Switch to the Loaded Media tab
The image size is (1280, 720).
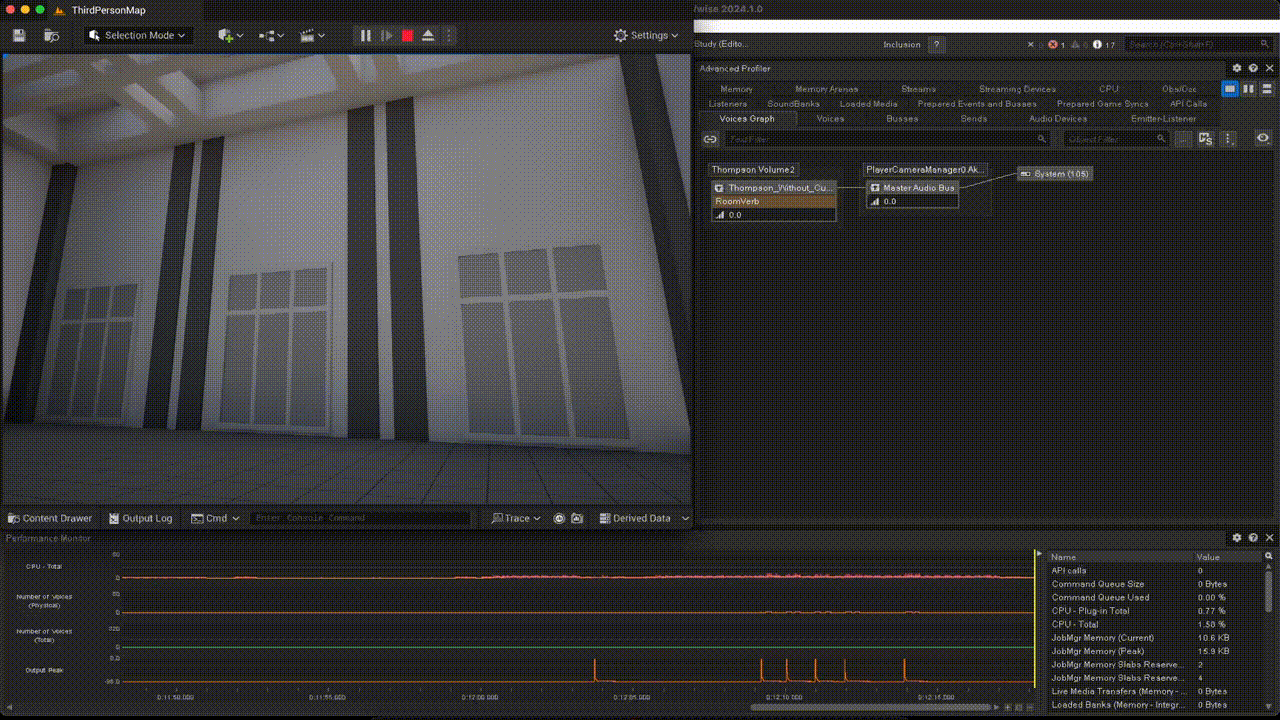tap(868, 104)
